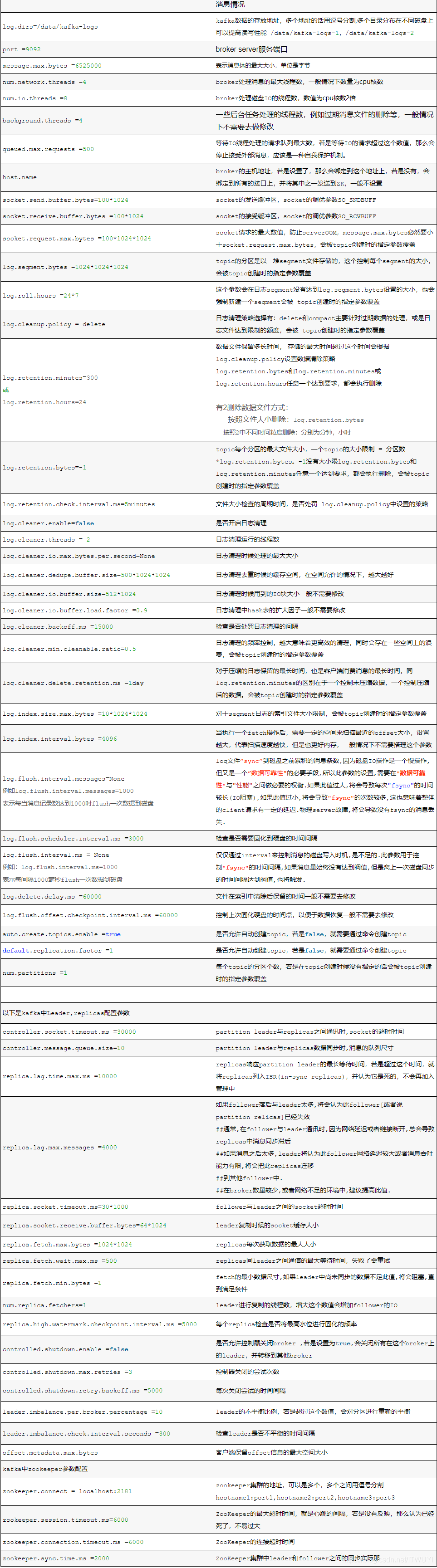Select background.threads =4 cell
Viewport: 437px width, 1568px height.
point(107,121)
